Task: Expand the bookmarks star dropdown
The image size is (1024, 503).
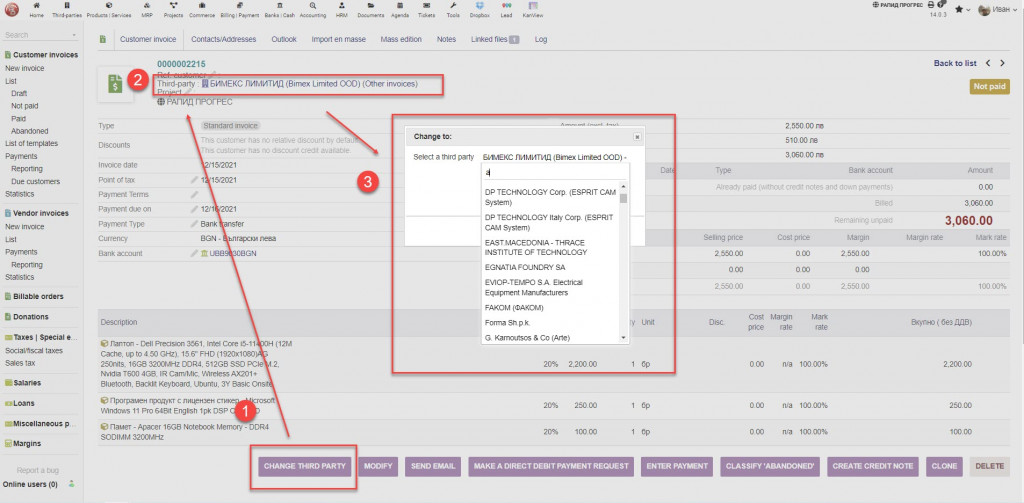Action: (960, 10)
